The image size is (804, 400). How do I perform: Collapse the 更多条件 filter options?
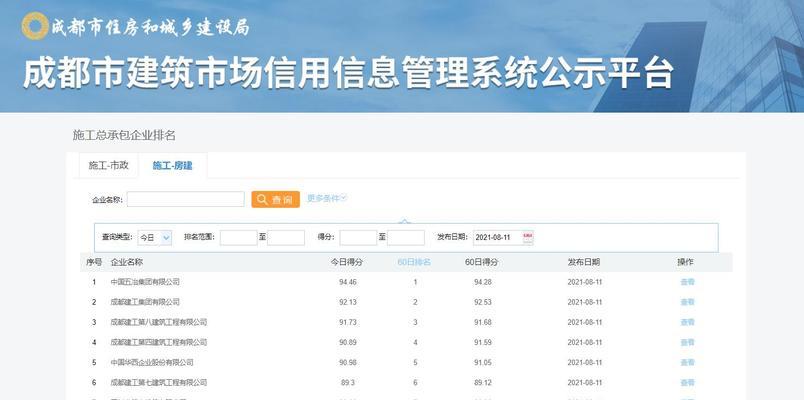pos(327,198)
